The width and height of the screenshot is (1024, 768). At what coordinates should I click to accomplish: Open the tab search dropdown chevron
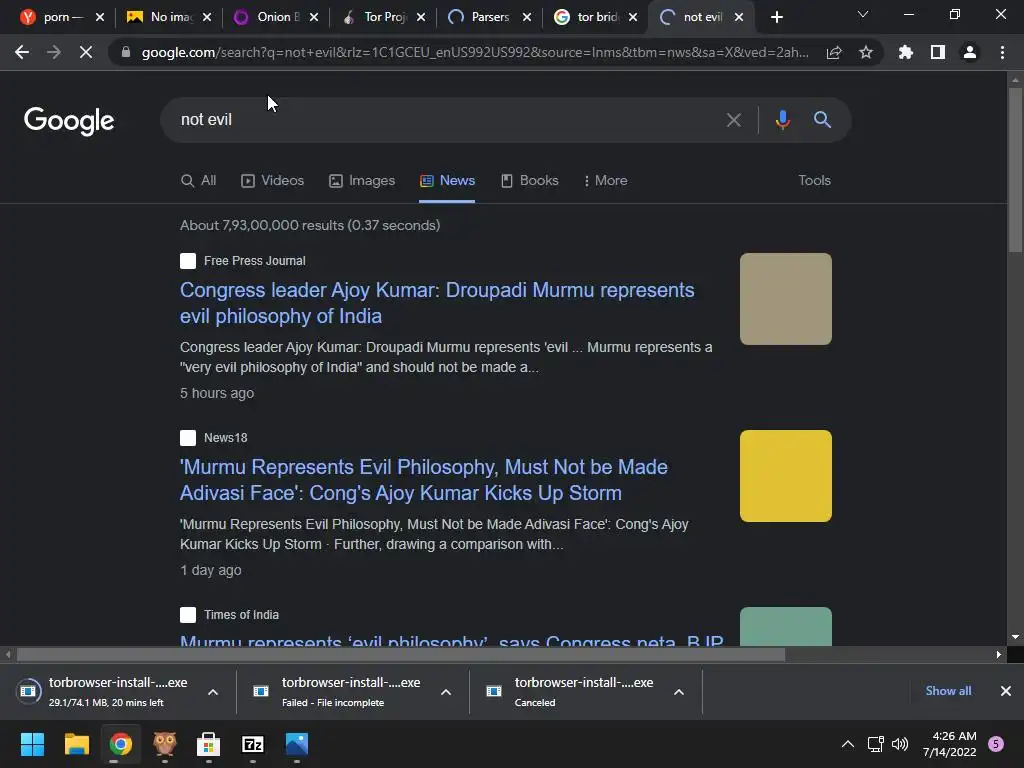(x=863, y=14)
